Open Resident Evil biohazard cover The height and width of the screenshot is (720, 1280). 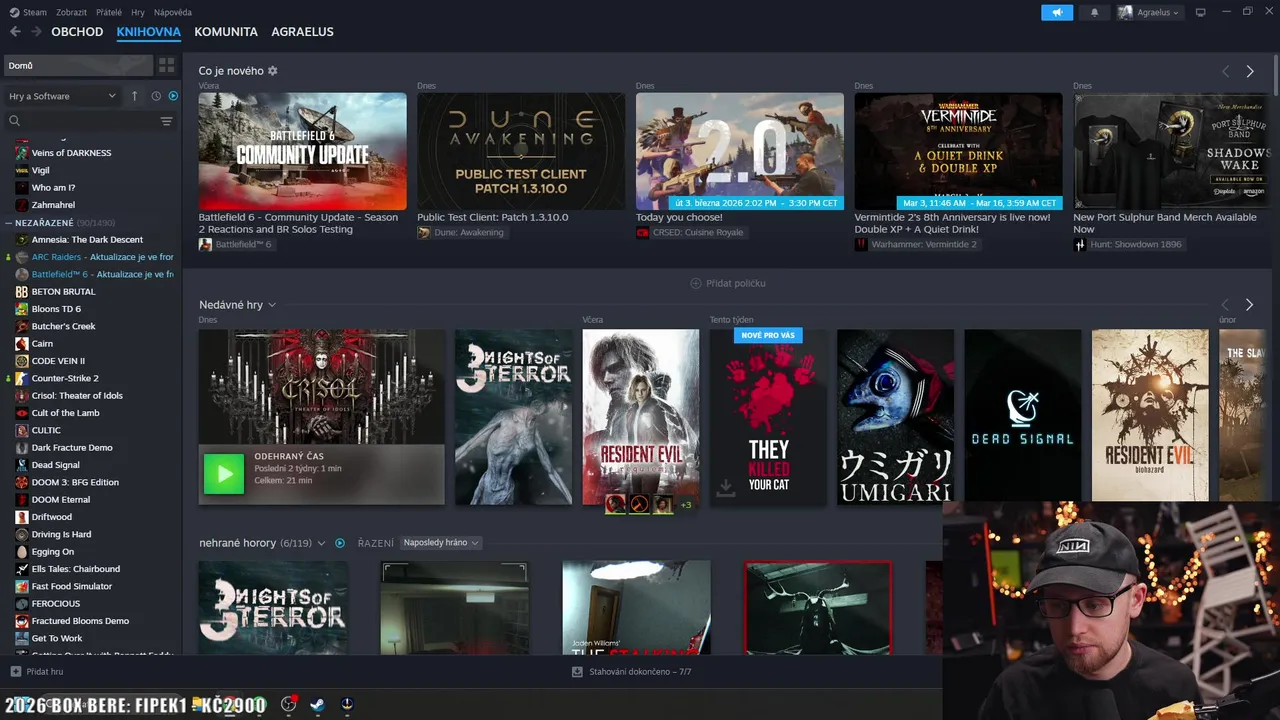tap(1150, 415)
